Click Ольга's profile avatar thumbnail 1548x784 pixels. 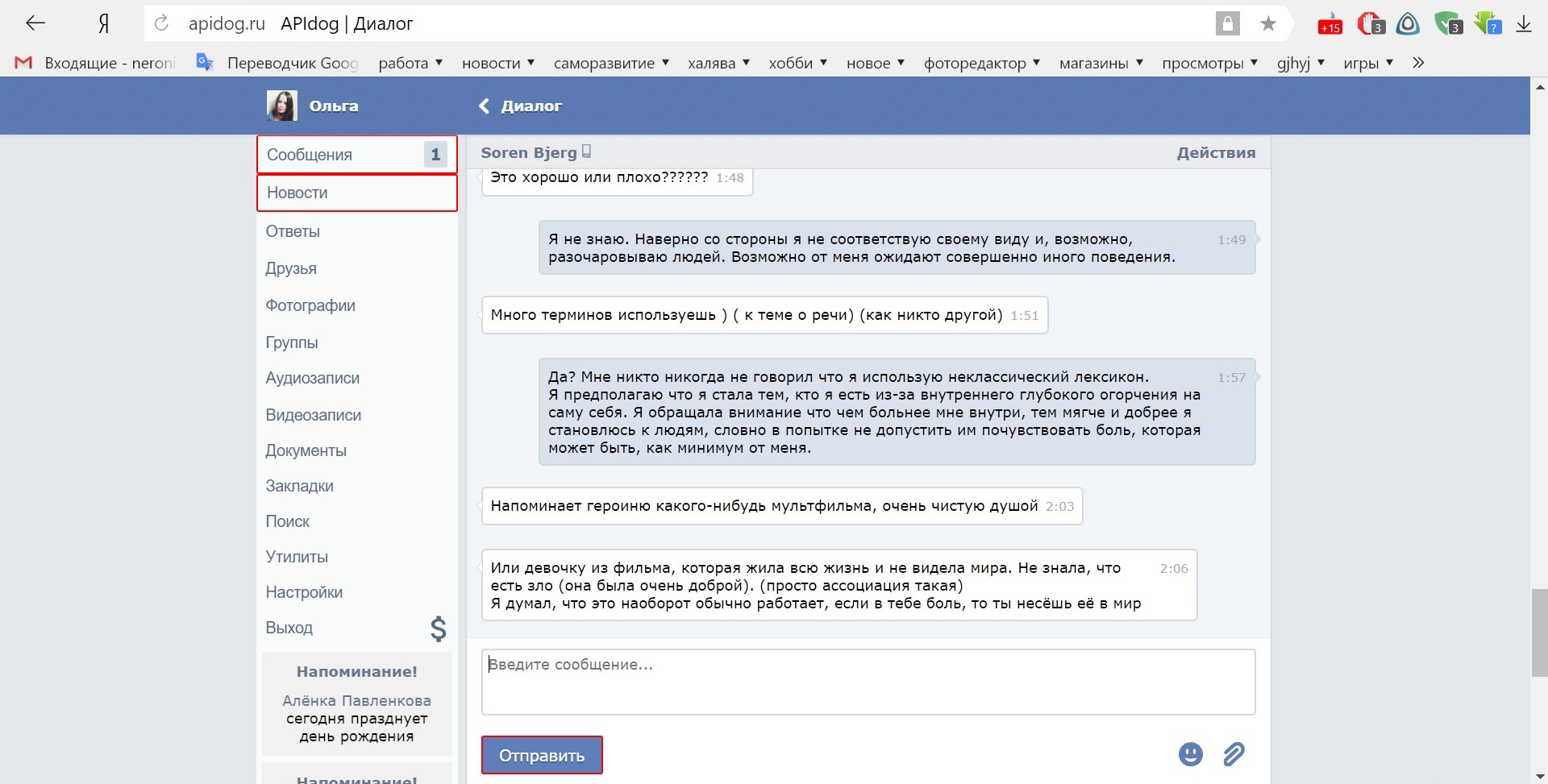[281, 106]
